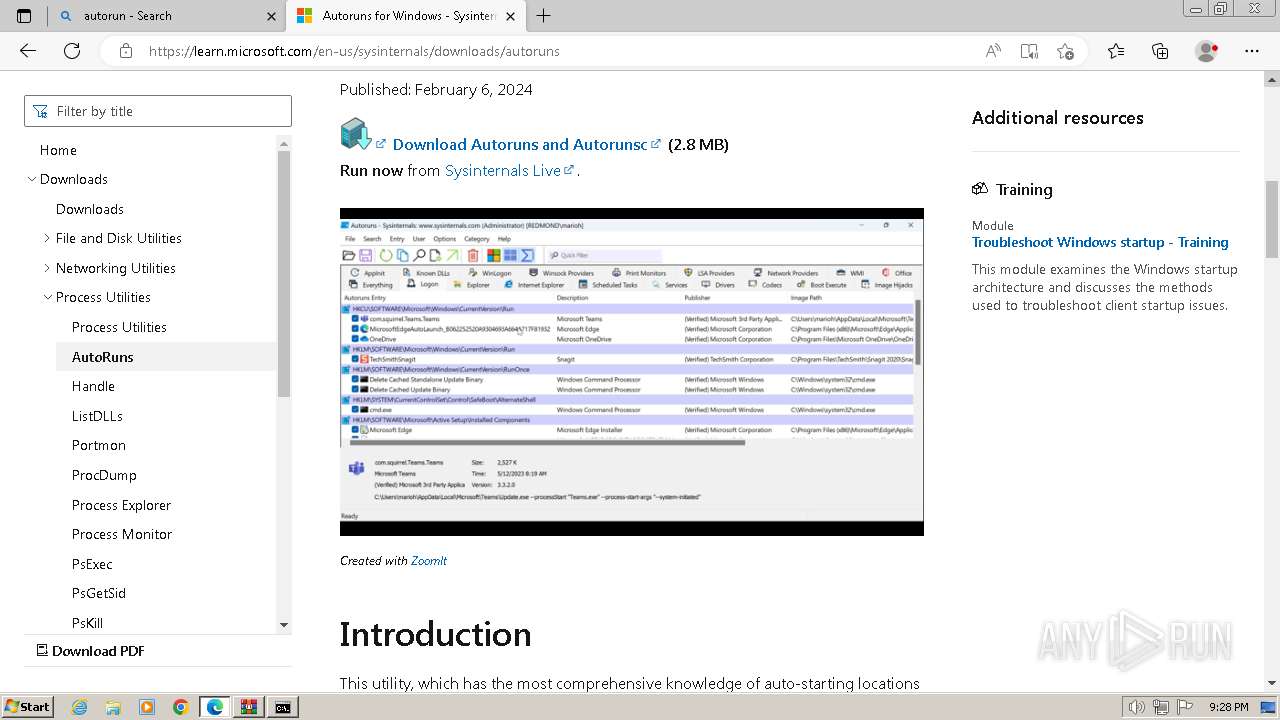Image resolution: width=1280 pixels, height=720 pixels.
Task: Click Download PDF link text
Action: tap(98, 650)
